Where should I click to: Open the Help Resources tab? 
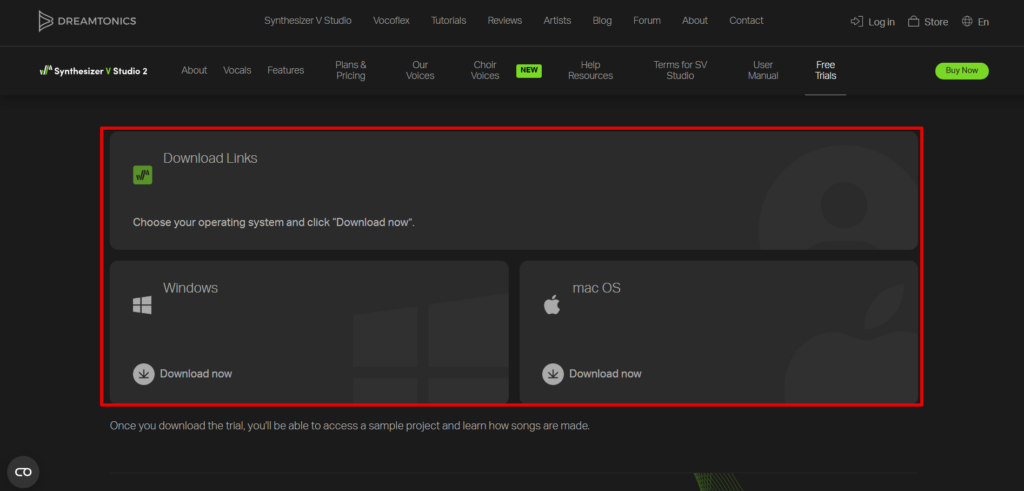point(590,71)
